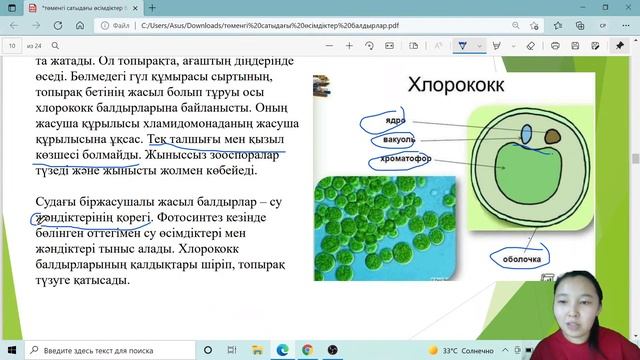Click the chlorococcum cell diagram

pyautogui.click(x=531, y=168)
